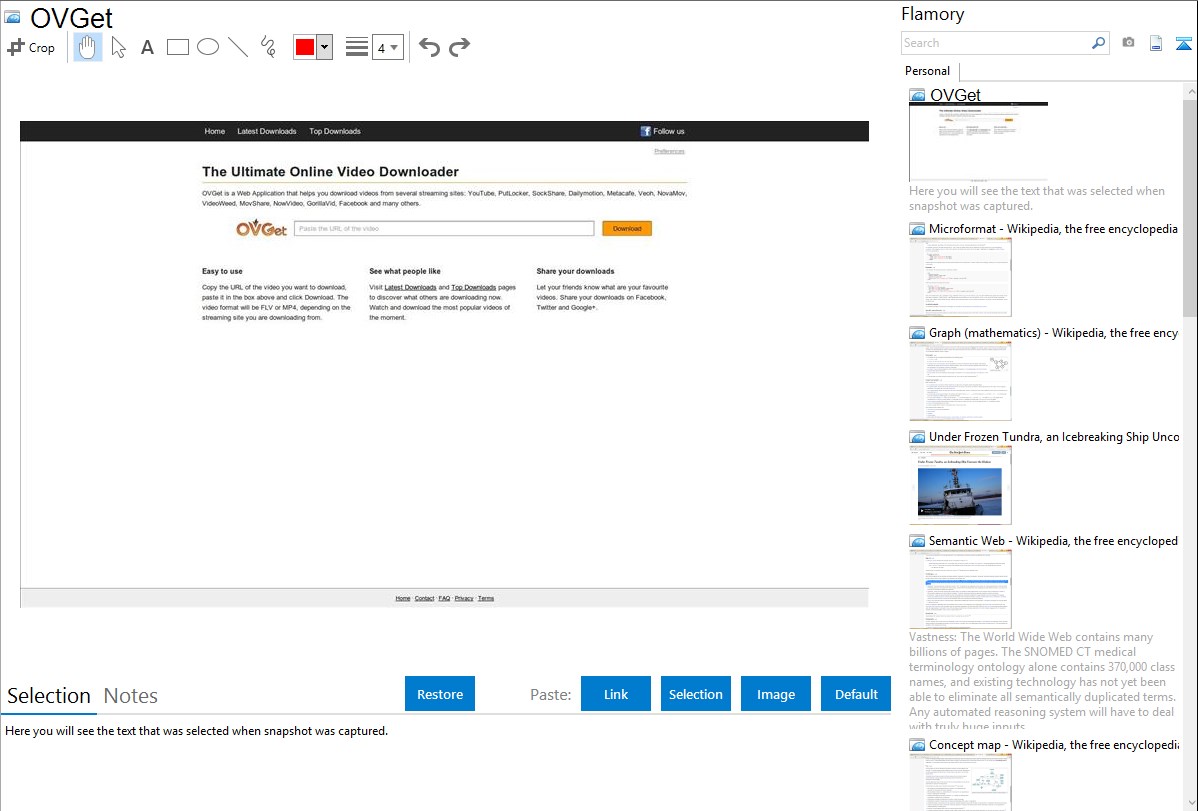Open the Microformat Wikipedia snapshot thumbnail

960,277
